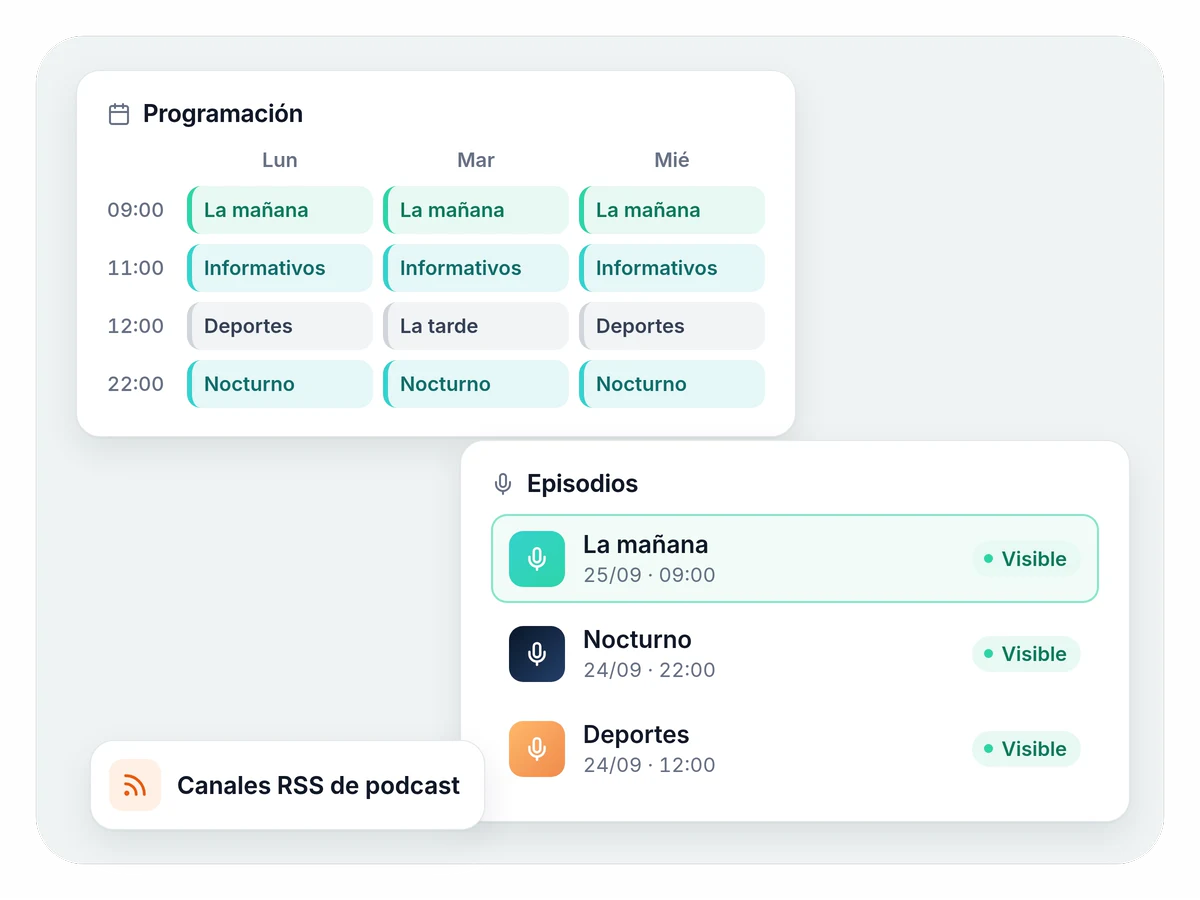Click the Programación heading
The height and width of the screenshot is (900, 1200).
tap(223, 114)
